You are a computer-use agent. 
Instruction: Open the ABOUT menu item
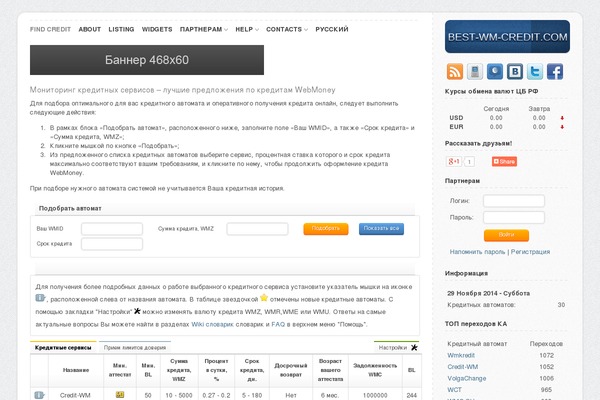coord(90,29)
